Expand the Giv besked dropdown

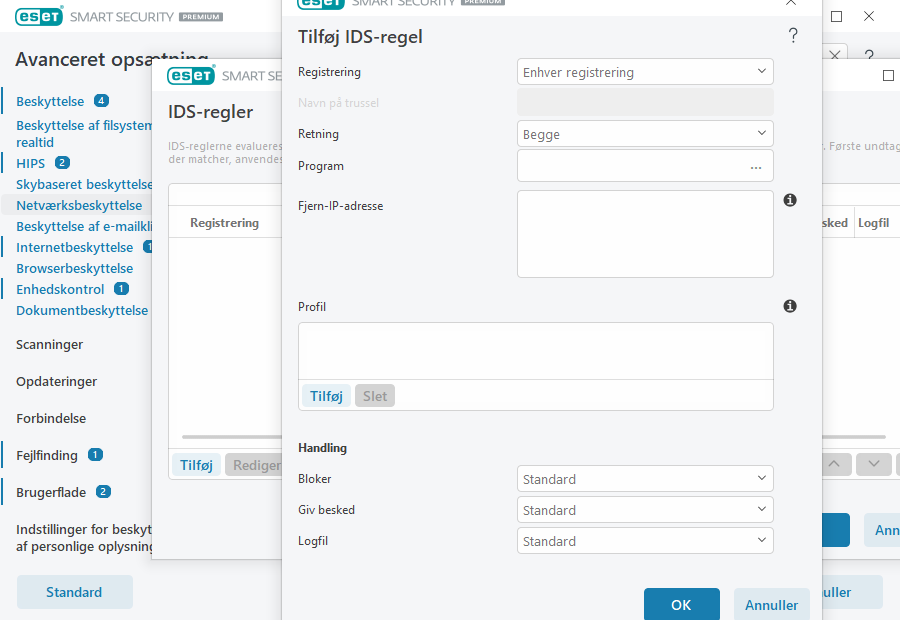coord(645,510)
